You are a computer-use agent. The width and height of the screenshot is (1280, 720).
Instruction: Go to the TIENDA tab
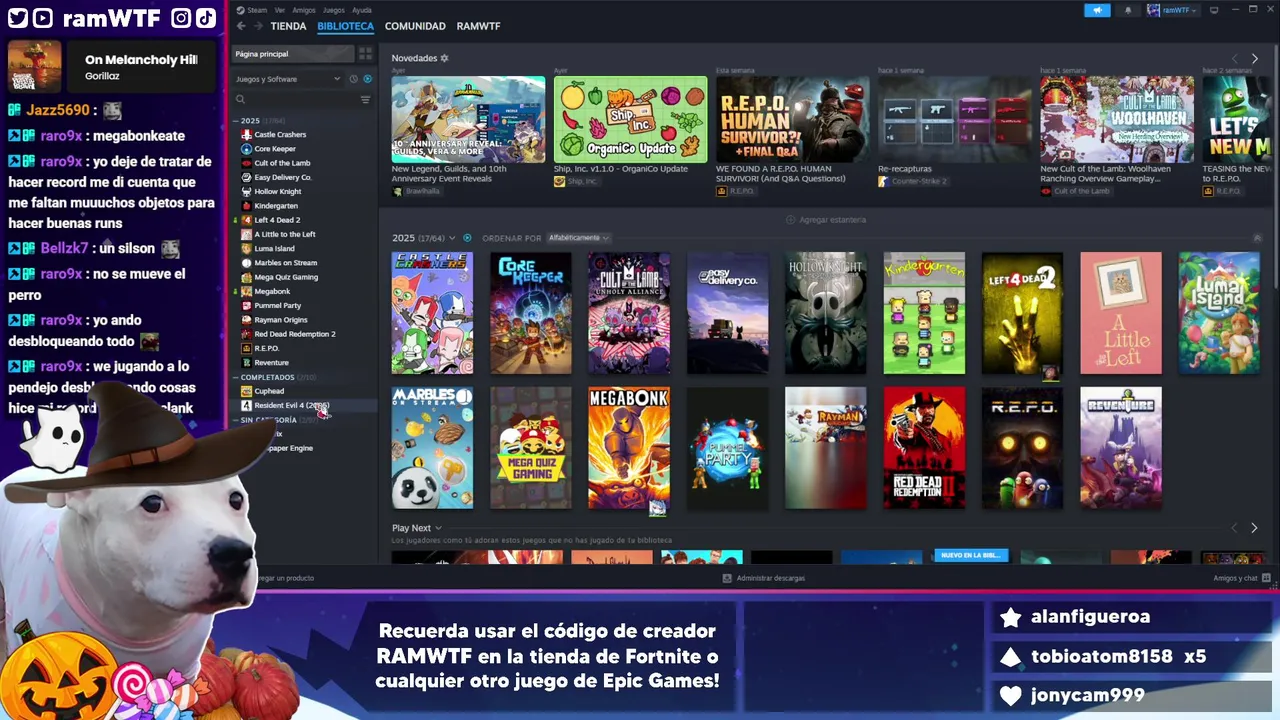288,26
